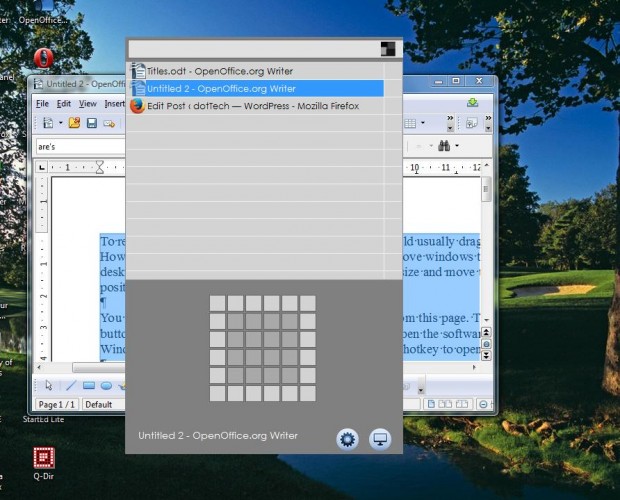Expand the New document dropdown arrow
The height and width of the screenshot is (500, 620).
coord(59,123)
